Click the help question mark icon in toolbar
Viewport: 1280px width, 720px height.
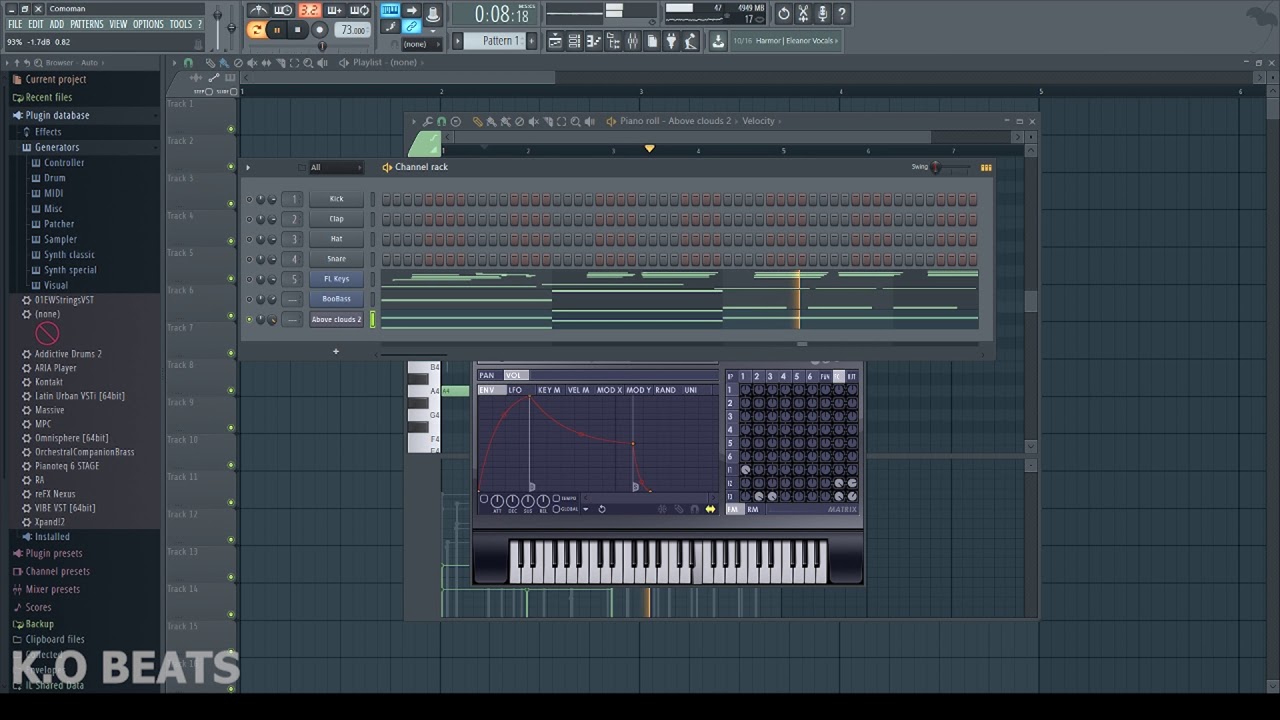click(841, 13)
